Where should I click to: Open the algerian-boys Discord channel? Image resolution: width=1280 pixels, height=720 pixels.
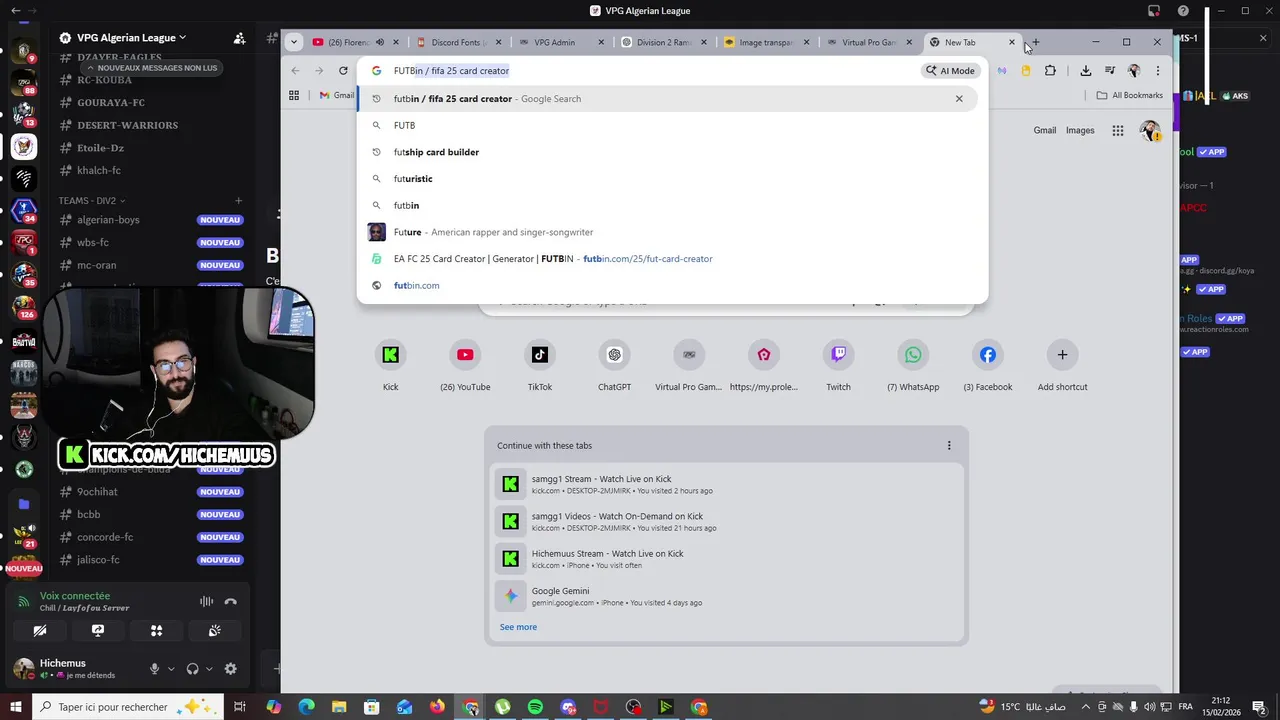(x=150, y=220)
